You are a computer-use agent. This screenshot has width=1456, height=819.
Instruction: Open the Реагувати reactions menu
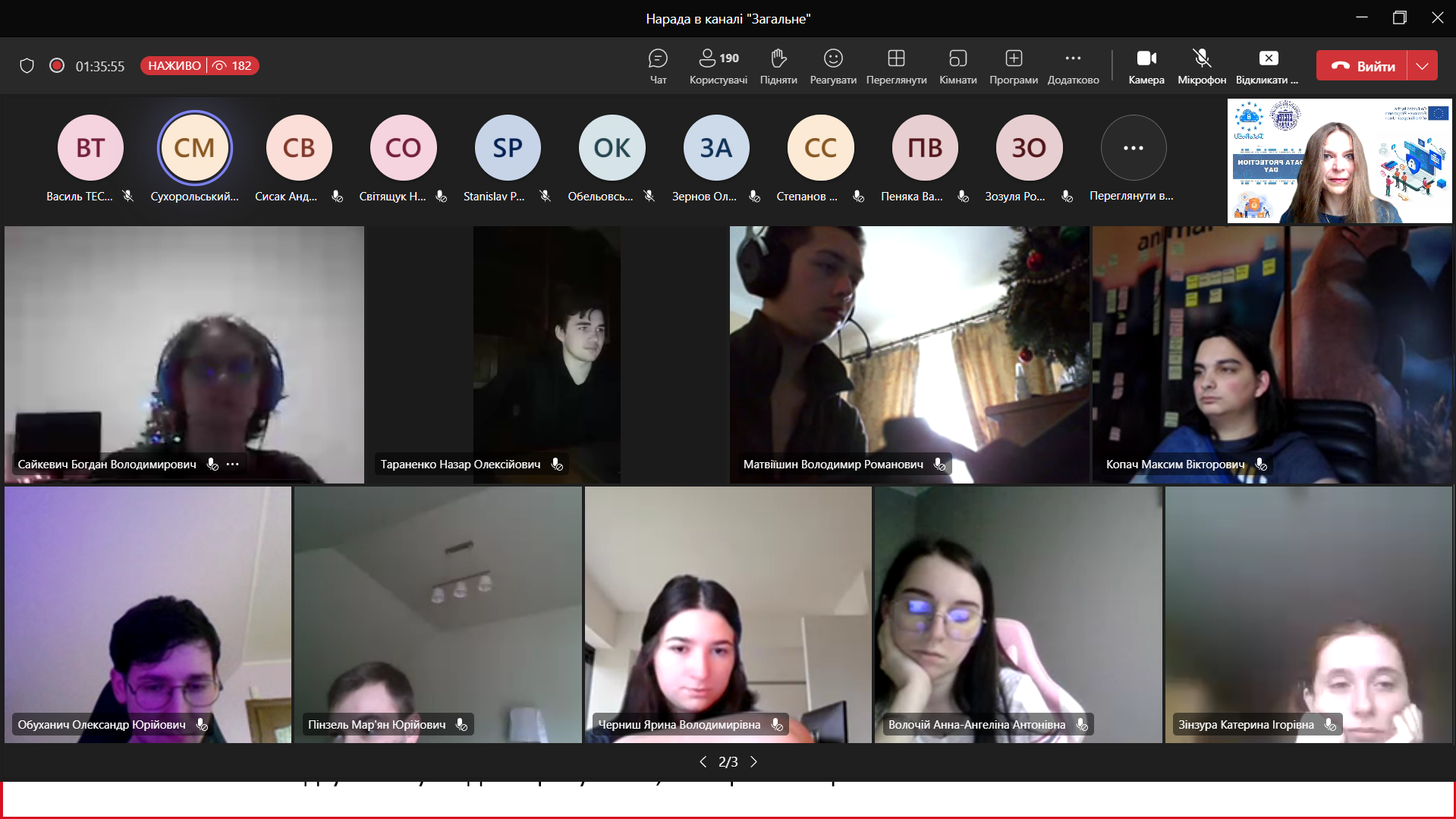point(833,66)
